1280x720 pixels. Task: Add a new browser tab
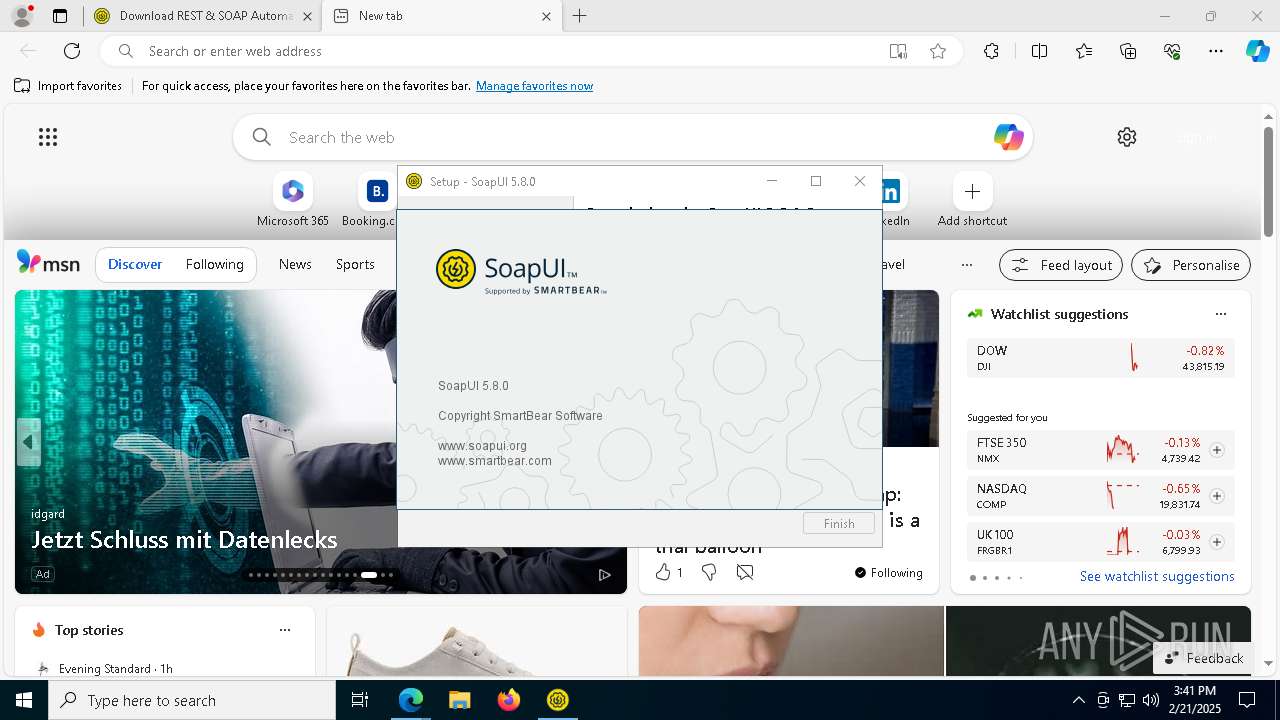click(579, 16)
